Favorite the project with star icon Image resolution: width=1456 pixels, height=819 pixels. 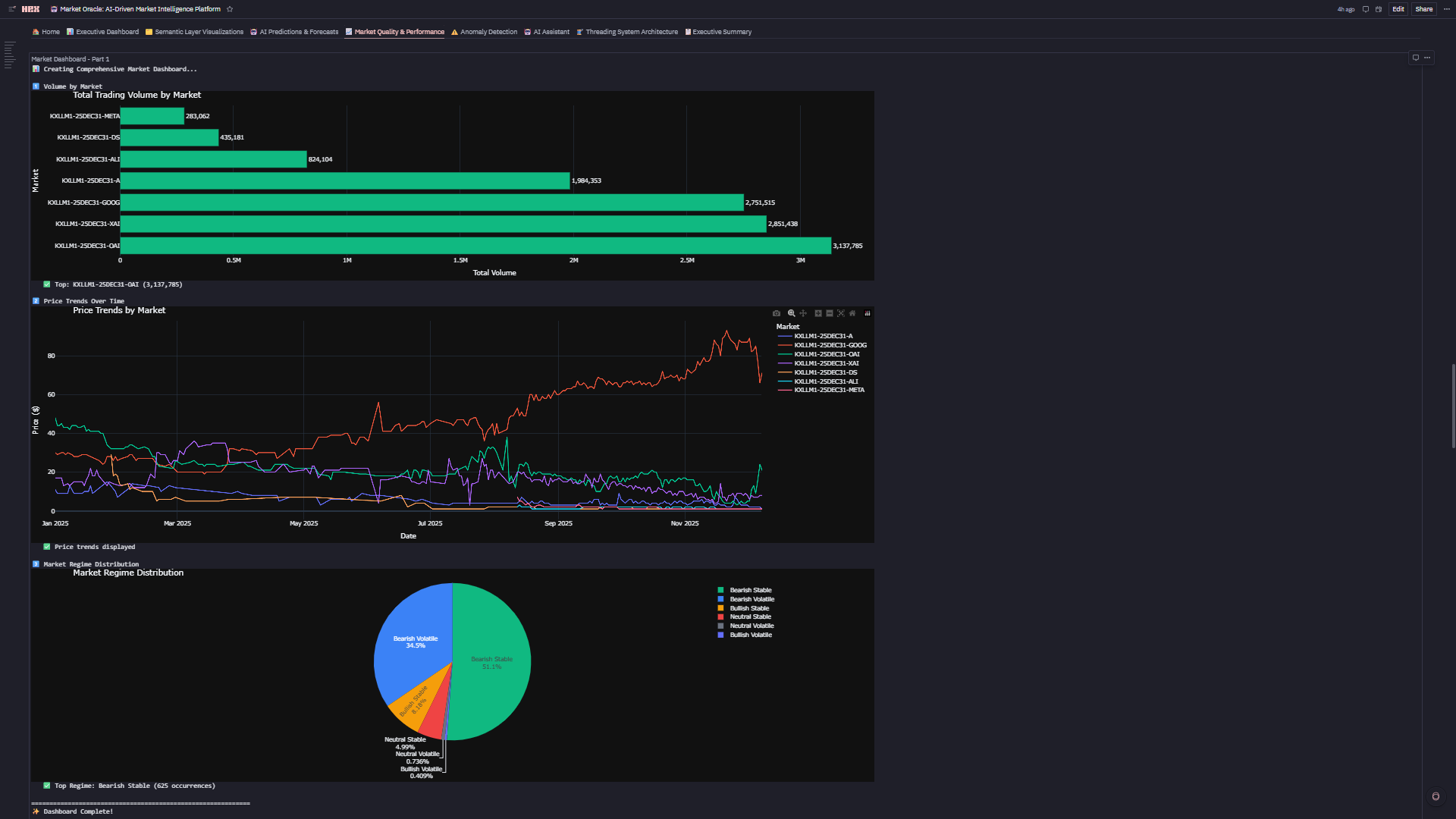tap(230, 9)
